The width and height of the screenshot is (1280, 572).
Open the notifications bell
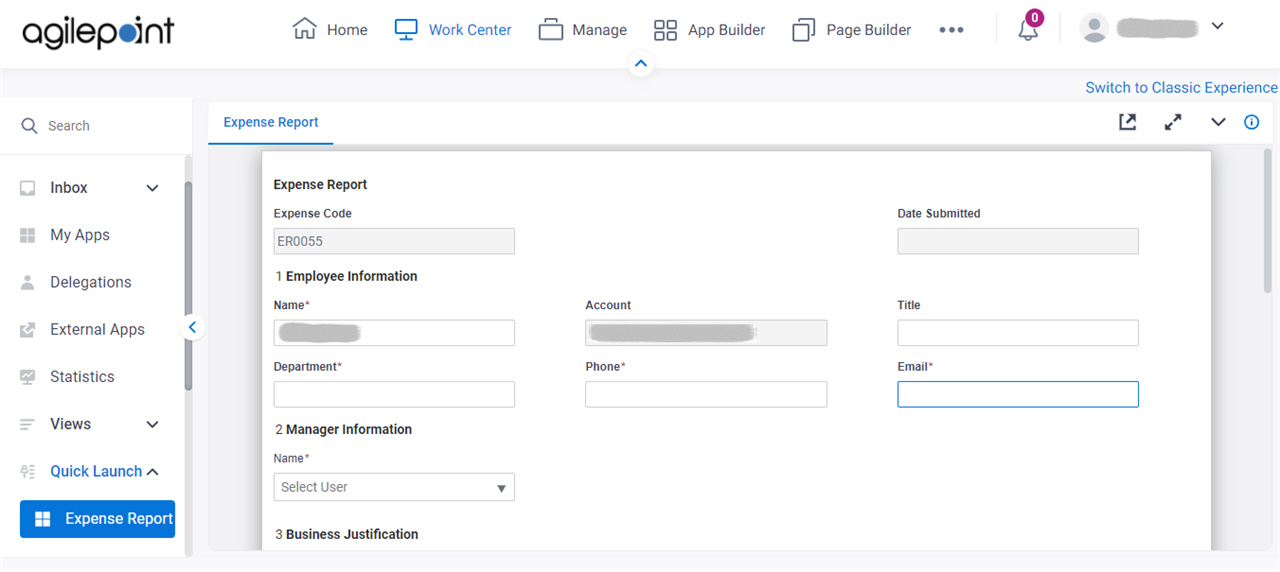point(1028,29)
